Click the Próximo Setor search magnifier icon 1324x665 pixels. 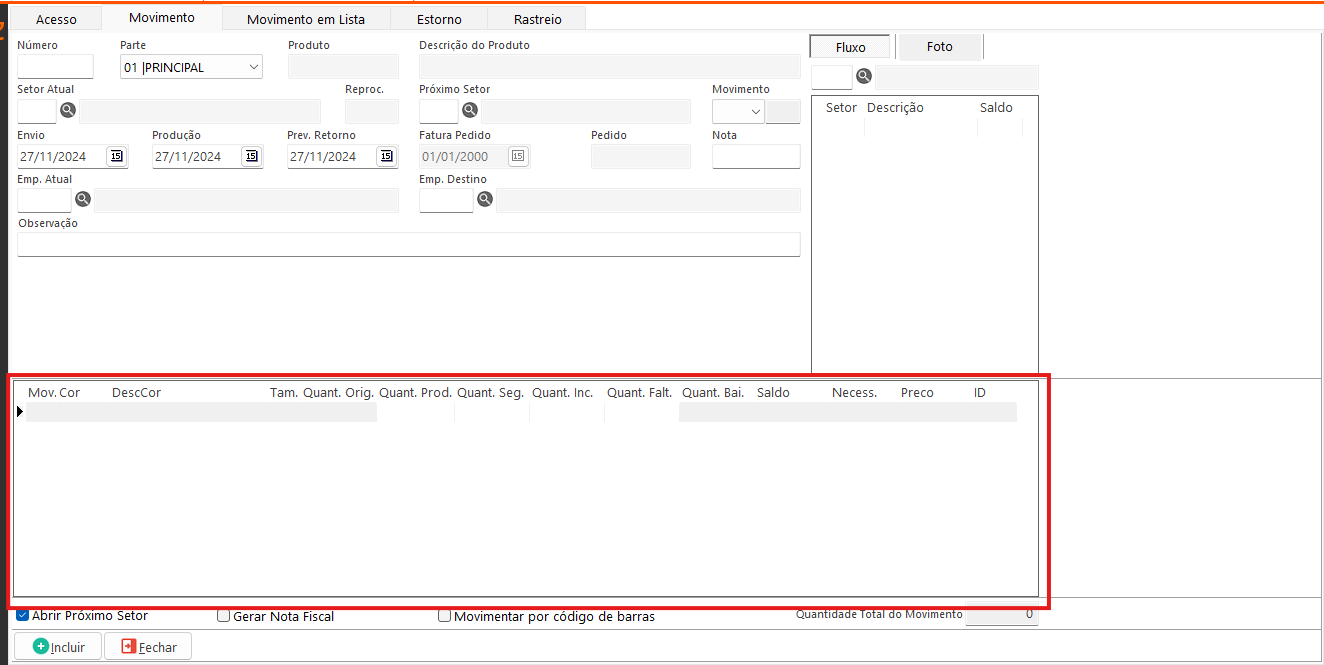(x=469, y=111)
